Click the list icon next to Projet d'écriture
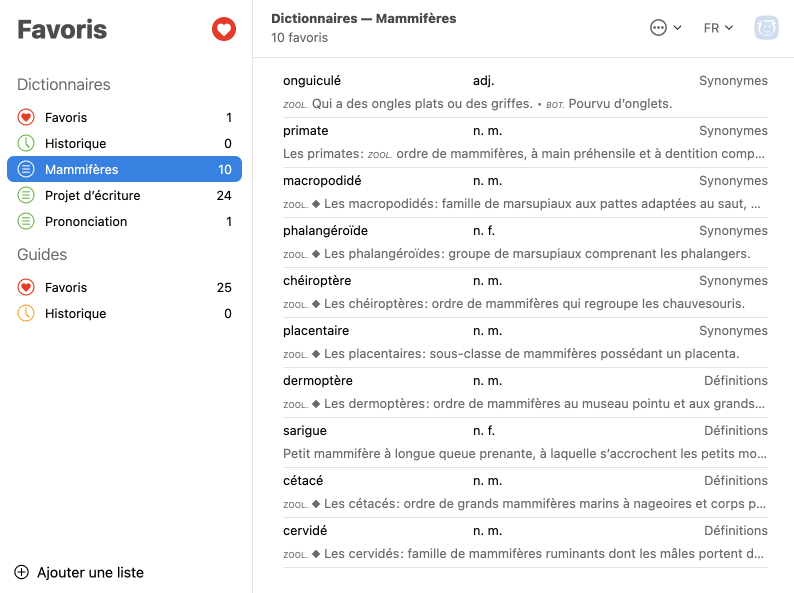 [26, 196]
